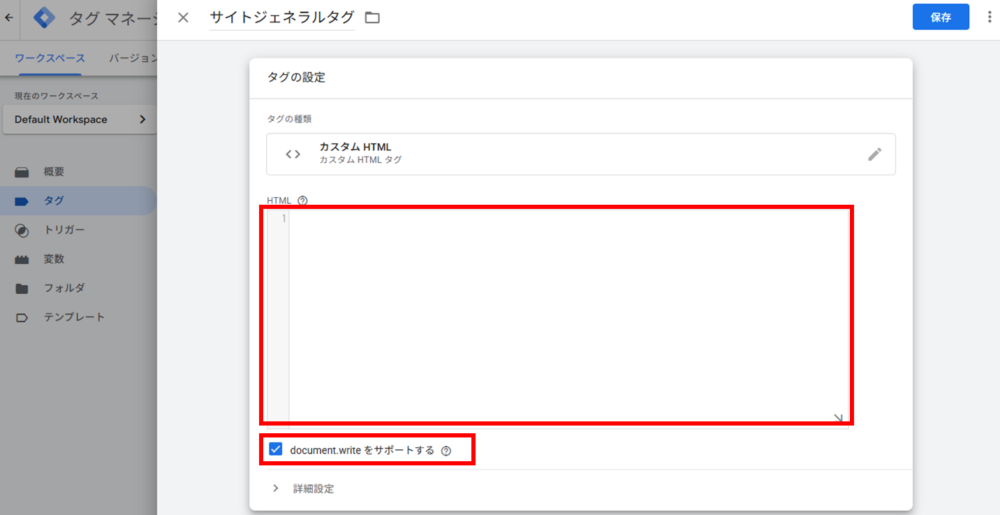Open 変数 in the left navigation
Viewport: 1000px width, 515px height.
(54, 259)
